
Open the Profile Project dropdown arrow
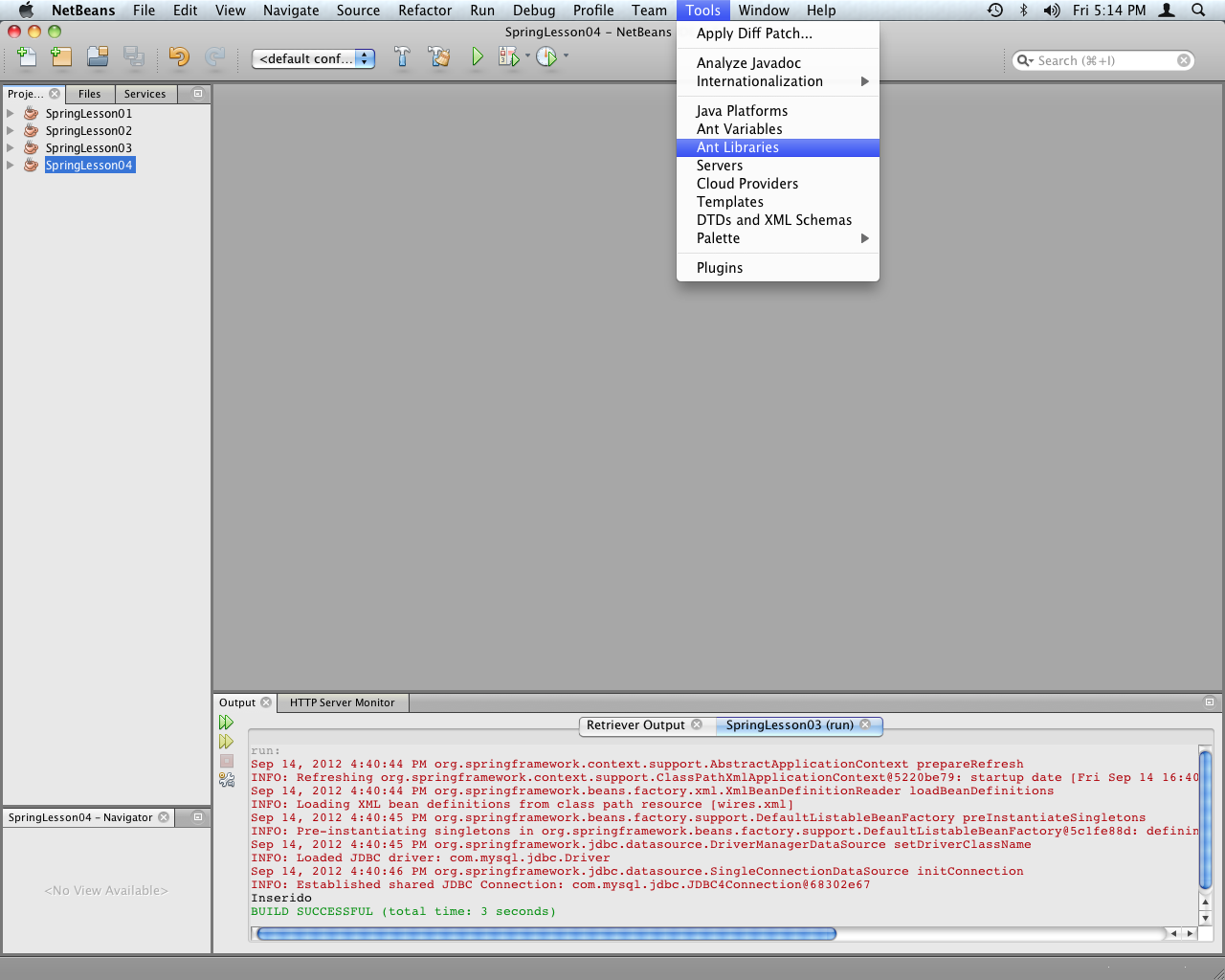566,56
